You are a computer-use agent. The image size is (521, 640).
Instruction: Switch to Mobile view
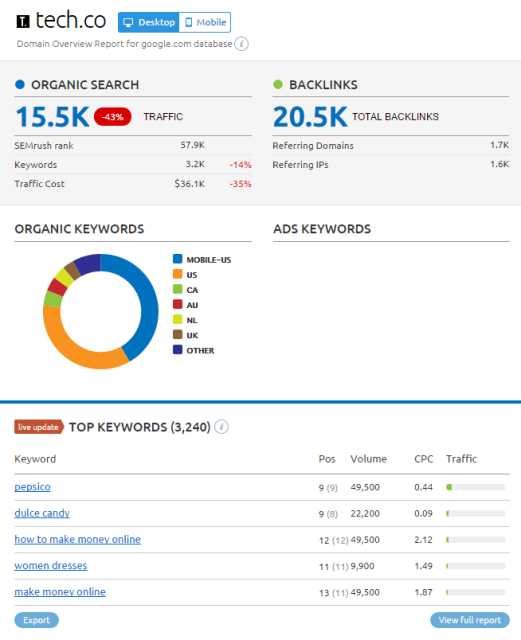tap(205, 22)
